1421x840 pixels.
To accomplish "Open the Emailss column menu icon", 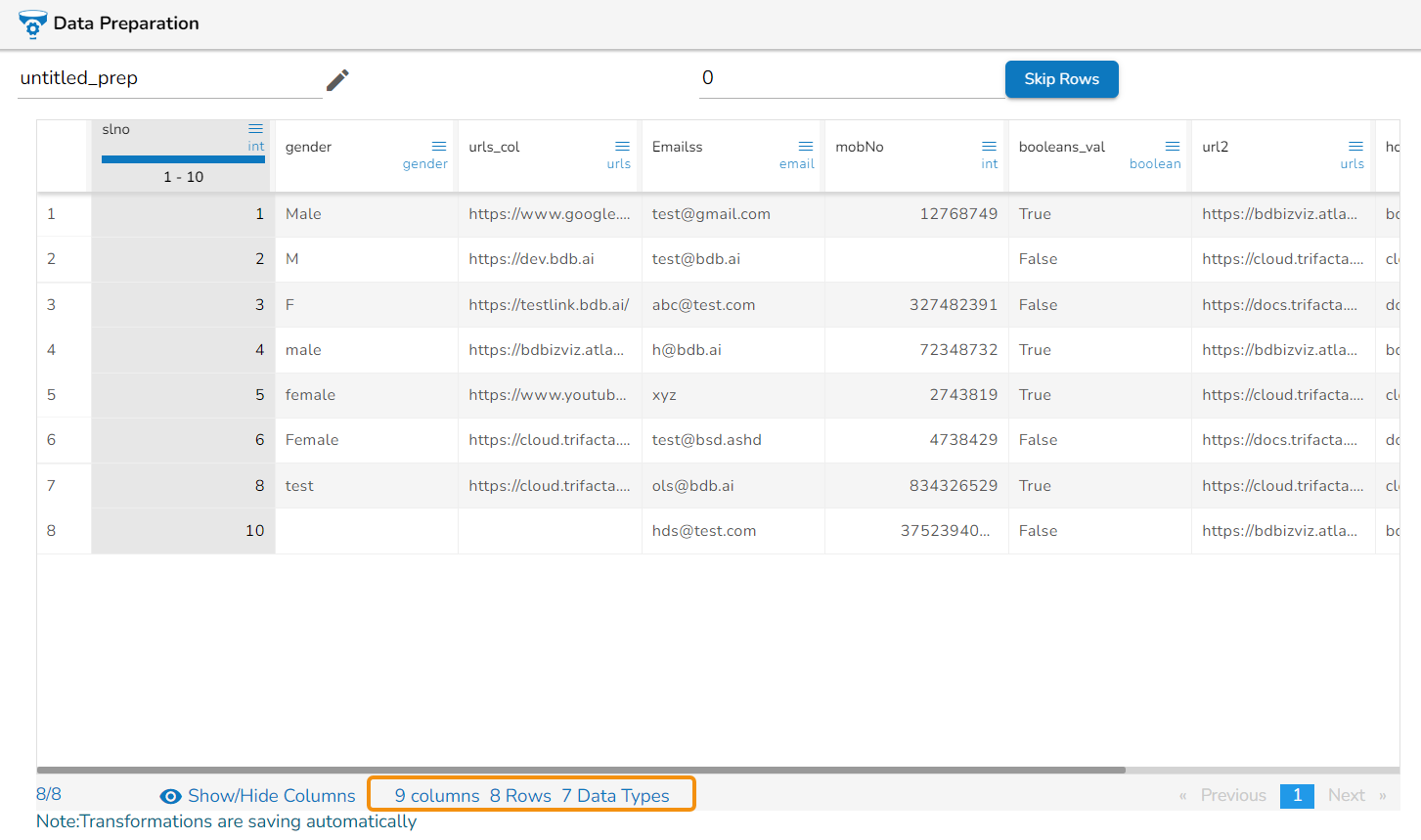I will (x=806, y=147).
